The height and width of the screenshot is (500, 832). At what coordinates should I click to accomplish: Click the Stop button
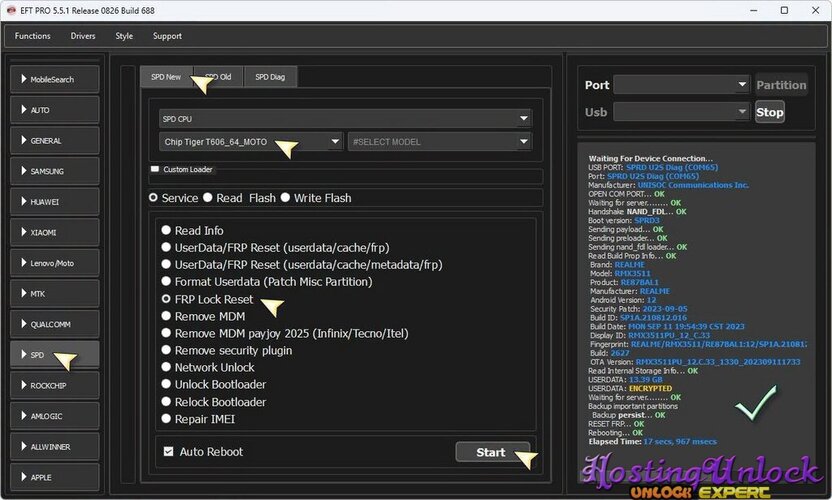tap(769, 112)
